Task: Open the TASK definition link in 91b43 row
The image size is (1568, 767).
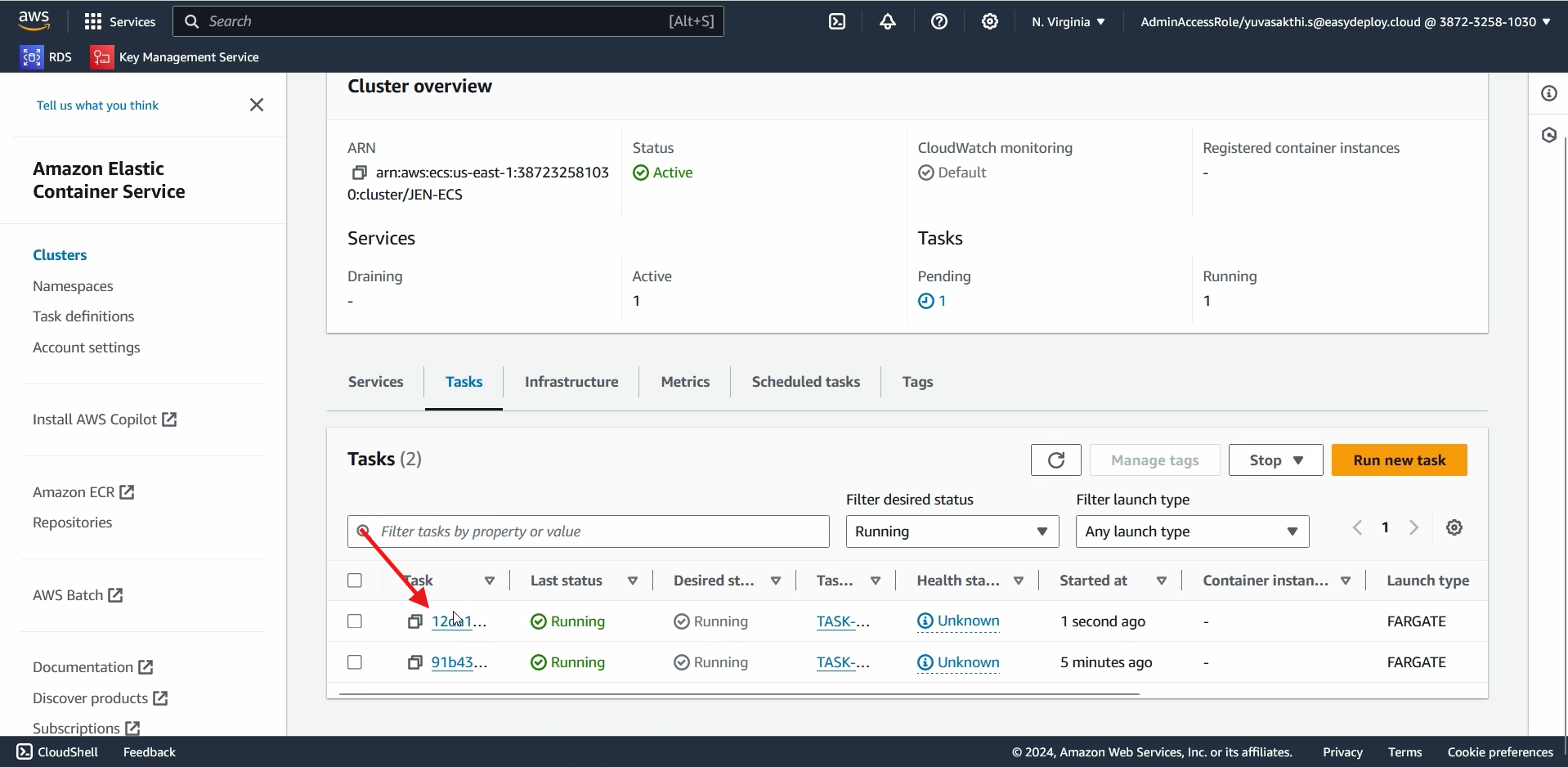Action: tap(843, 662)
